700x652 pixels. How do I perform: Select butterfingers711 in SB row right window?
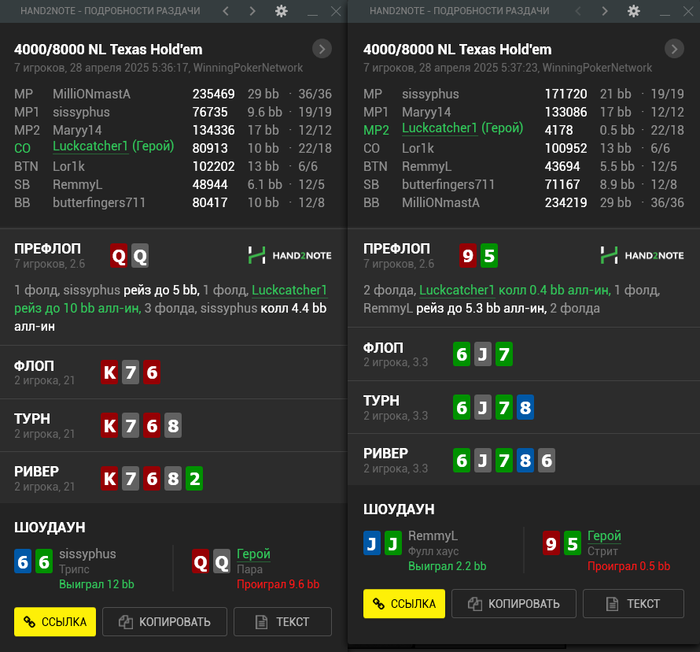(x=448, y=184)
